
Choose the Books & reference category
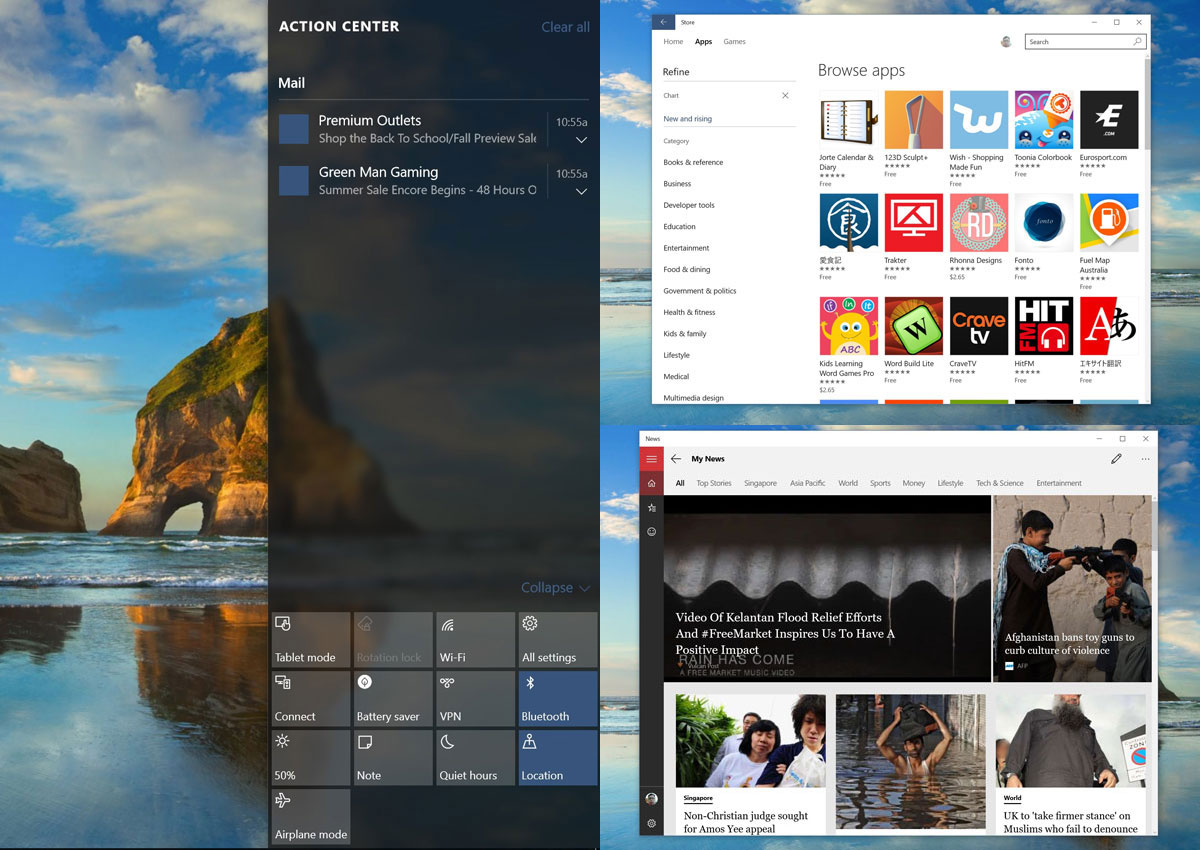[x=693, y=162]
